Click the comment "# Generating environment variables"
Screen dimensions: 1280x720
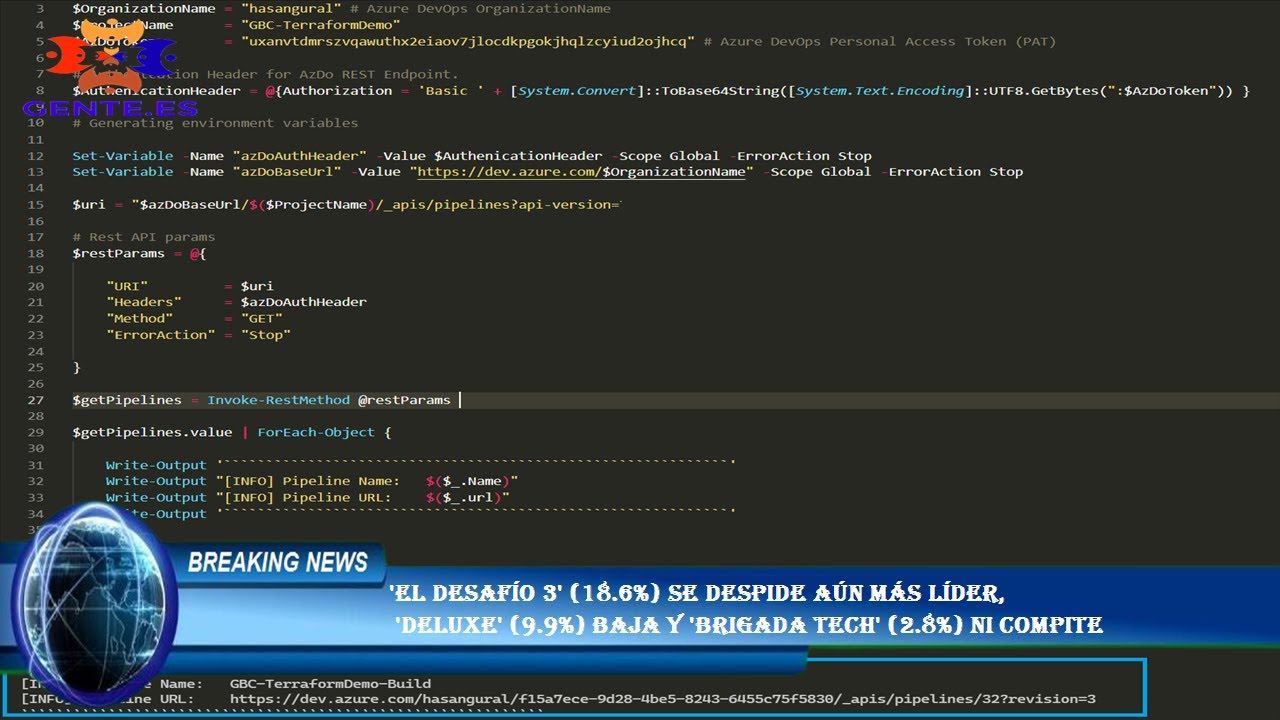tap(215, 123)
